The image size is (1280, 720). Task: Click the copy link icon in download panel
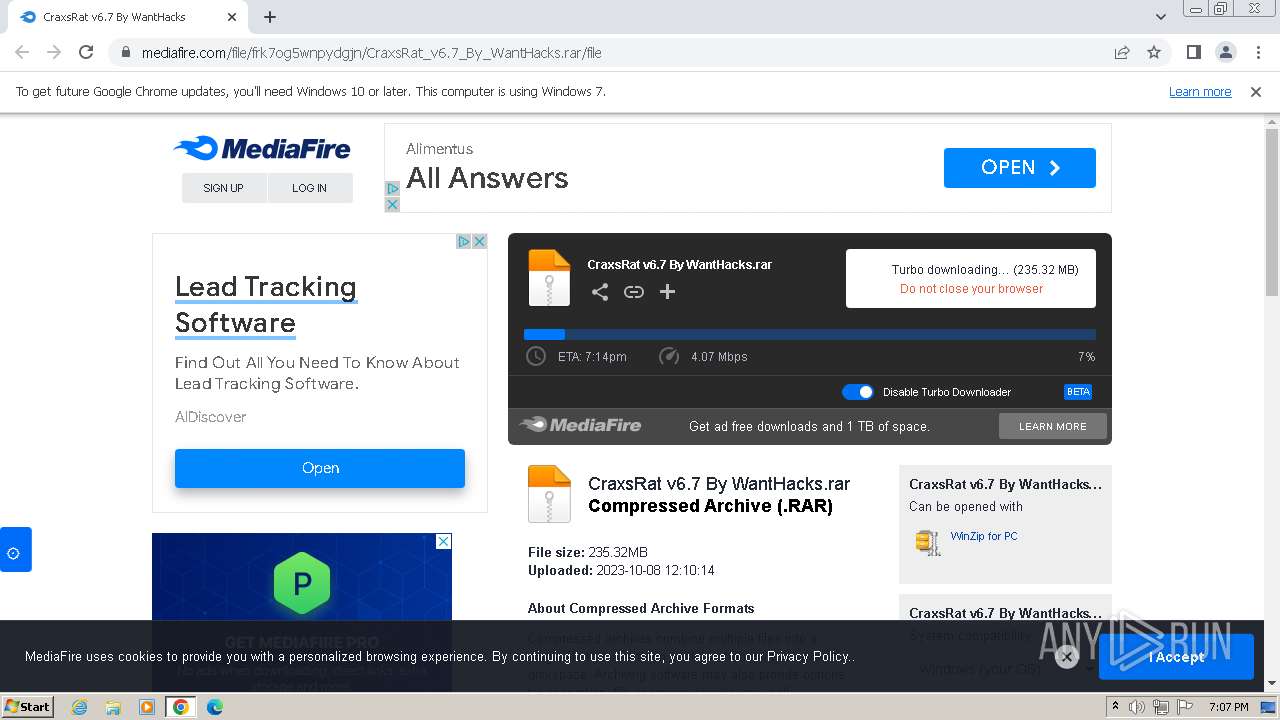click(634, 292)
